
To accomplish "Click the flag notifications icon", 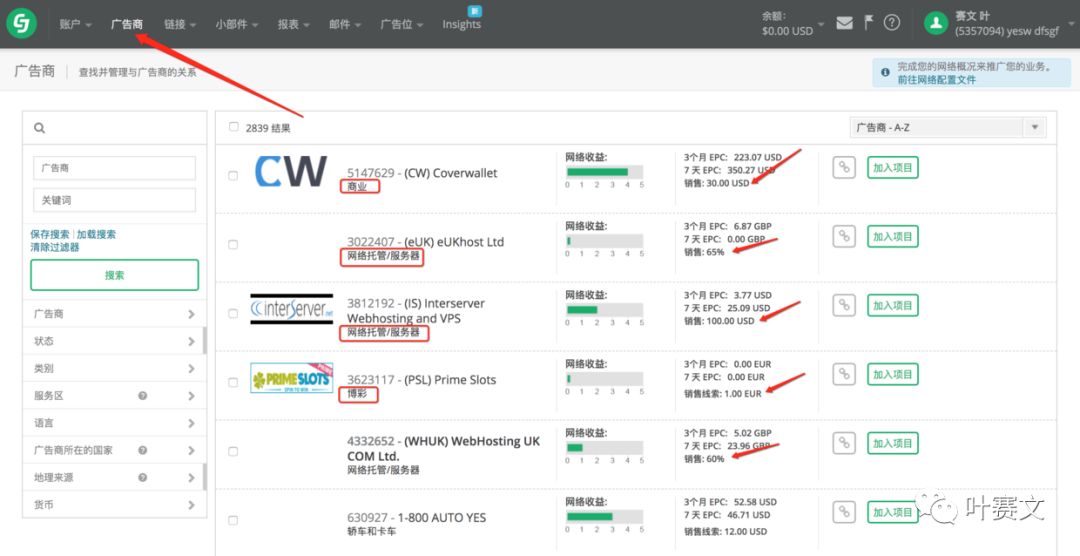I will (x=869, y=22).
